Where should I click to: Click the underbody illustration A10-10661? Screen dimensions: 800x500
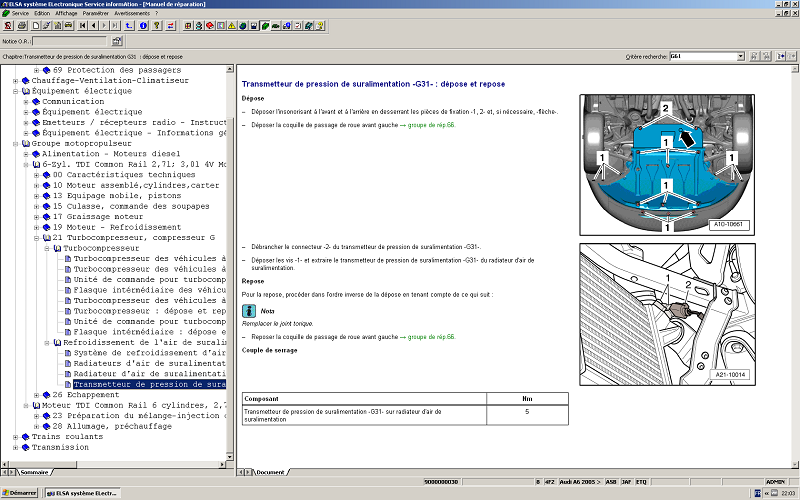(x=667, y=165)
